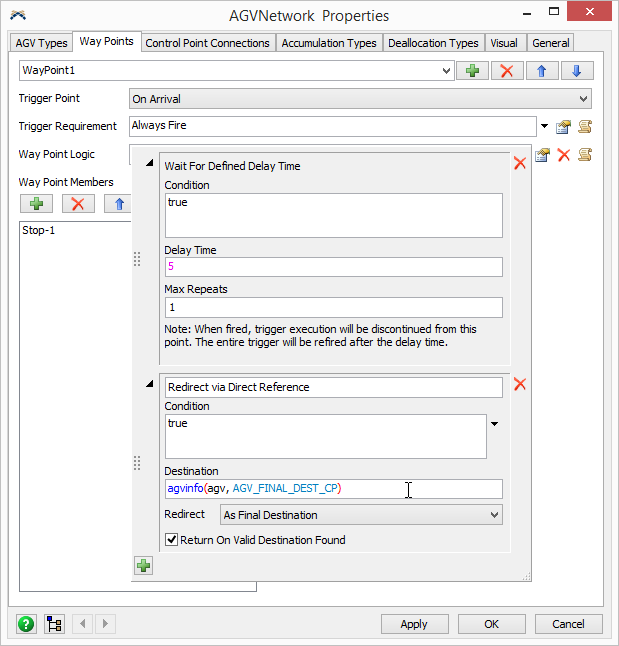Move way point down with blue arrow
Screen dimensions: 619x646
576,71
